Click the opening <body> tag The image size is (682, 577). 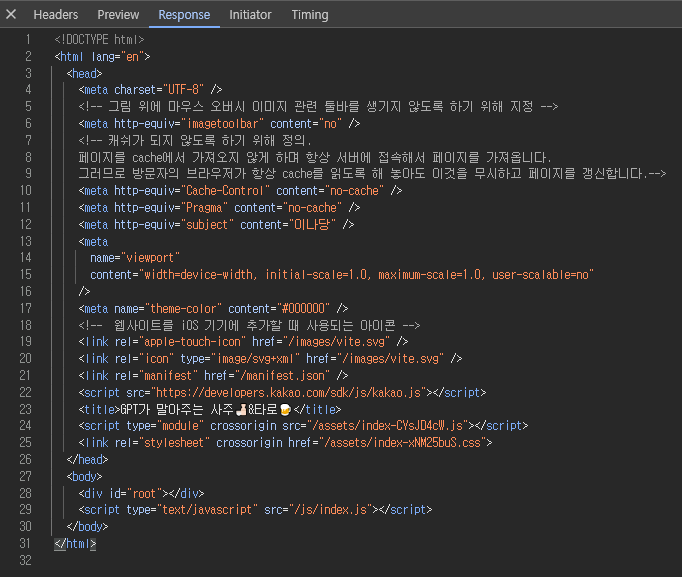click(84, 477)
